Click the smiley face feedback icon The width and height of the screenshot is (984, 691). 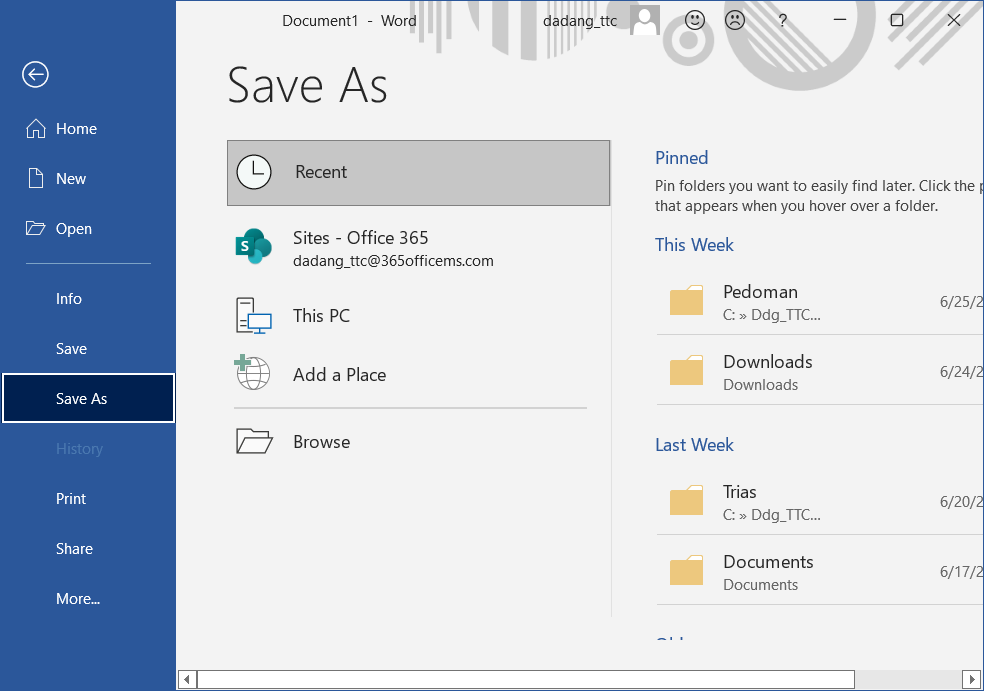click(x=695, y=20)
